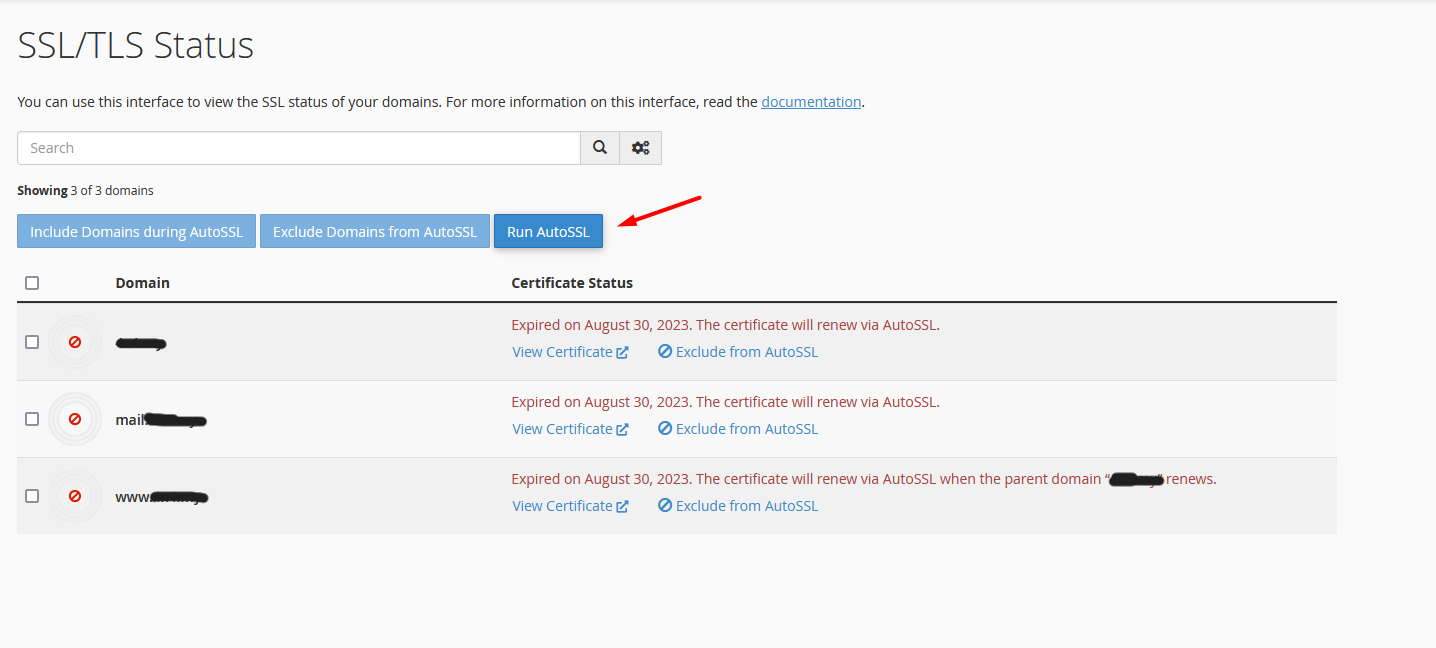Image resolution: width=1436 pixels, height=648 pixels.
Task: Click the search magnifier icon button
Action: tap(600, 148)
